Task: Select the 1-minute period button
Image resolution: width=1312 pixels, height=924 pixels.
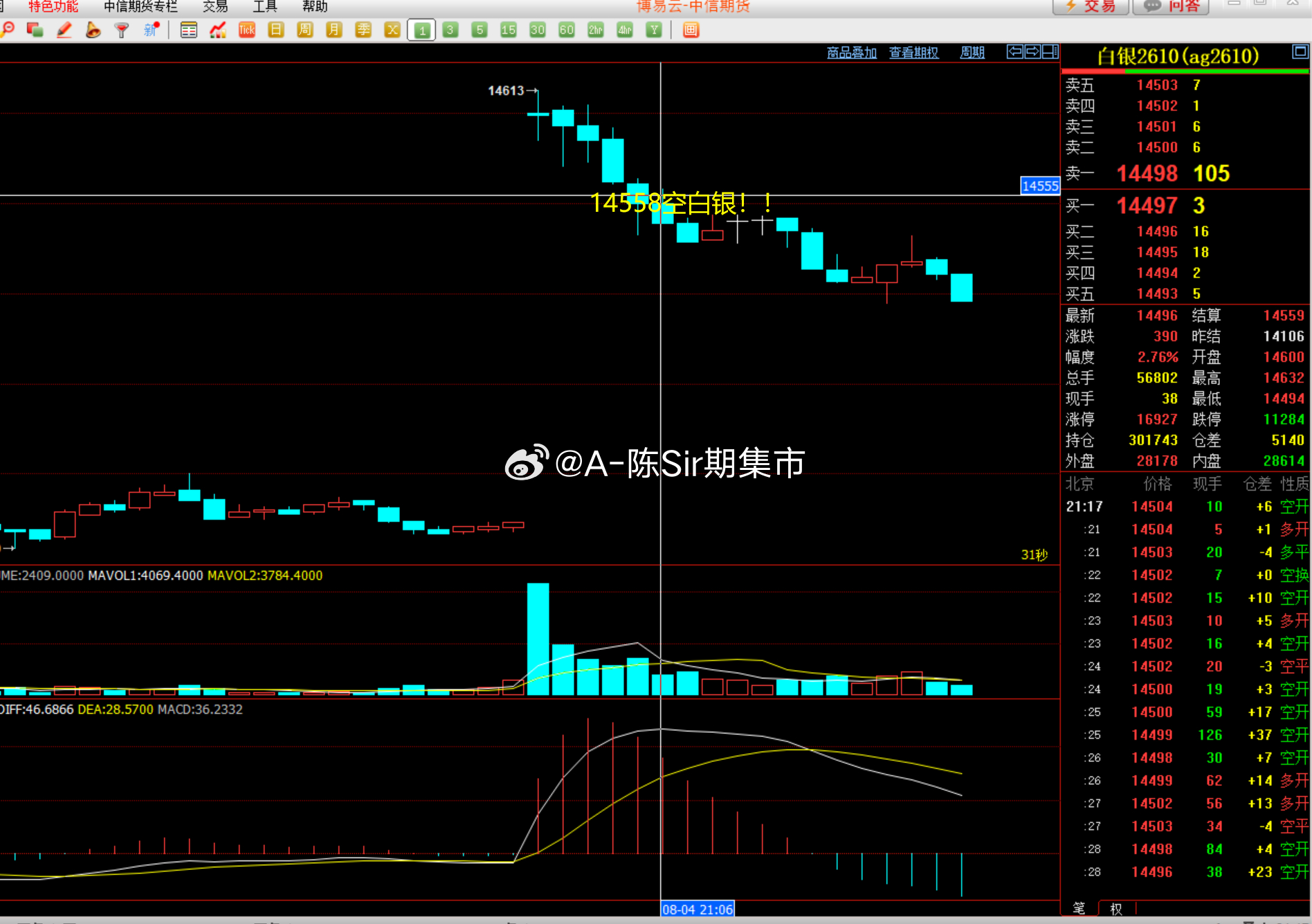Action: point(421,30)
